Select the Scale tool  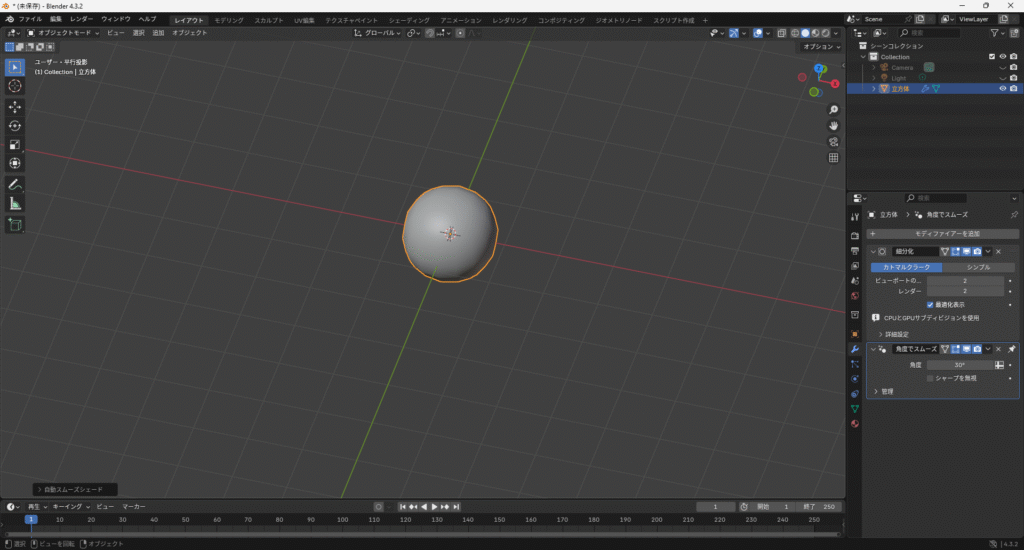14,144
